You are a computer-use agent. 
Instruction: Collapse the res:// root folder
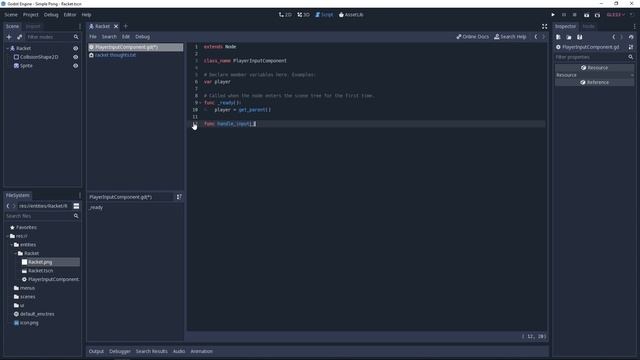(7, 236)
